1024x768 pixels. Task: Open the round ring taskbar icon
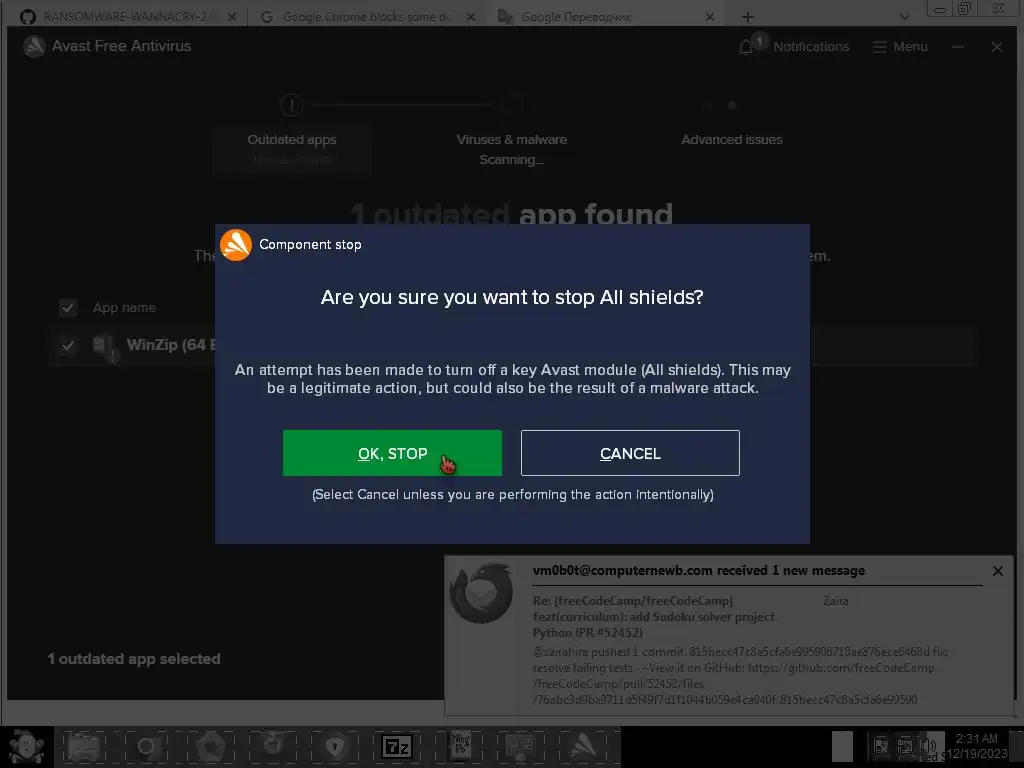pyautogui.click(x=146, y=746)
